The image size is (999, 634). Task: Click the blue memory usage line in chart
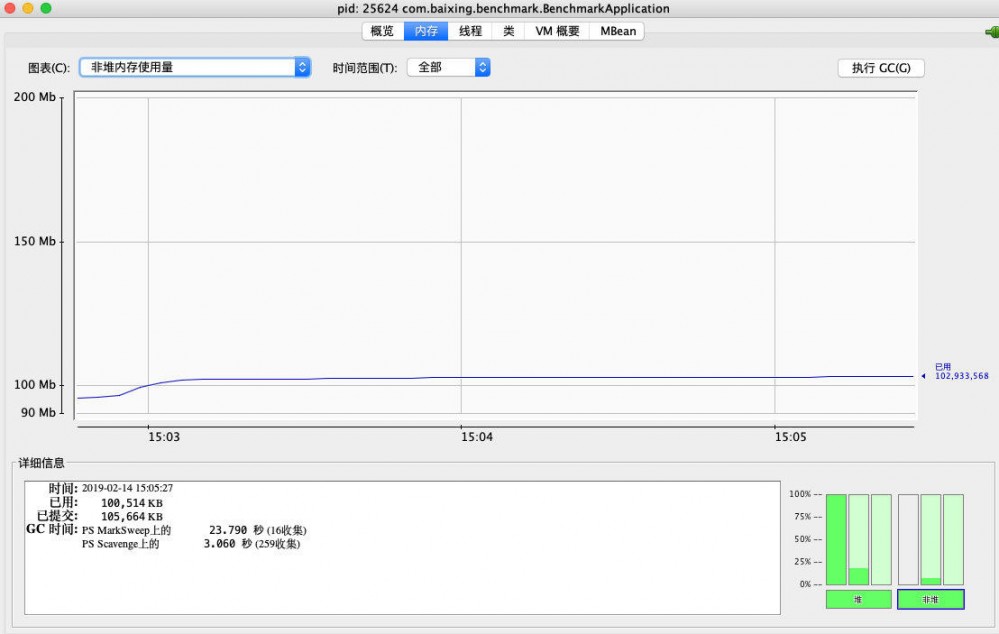pyautogui.click(x=497, y=378)
